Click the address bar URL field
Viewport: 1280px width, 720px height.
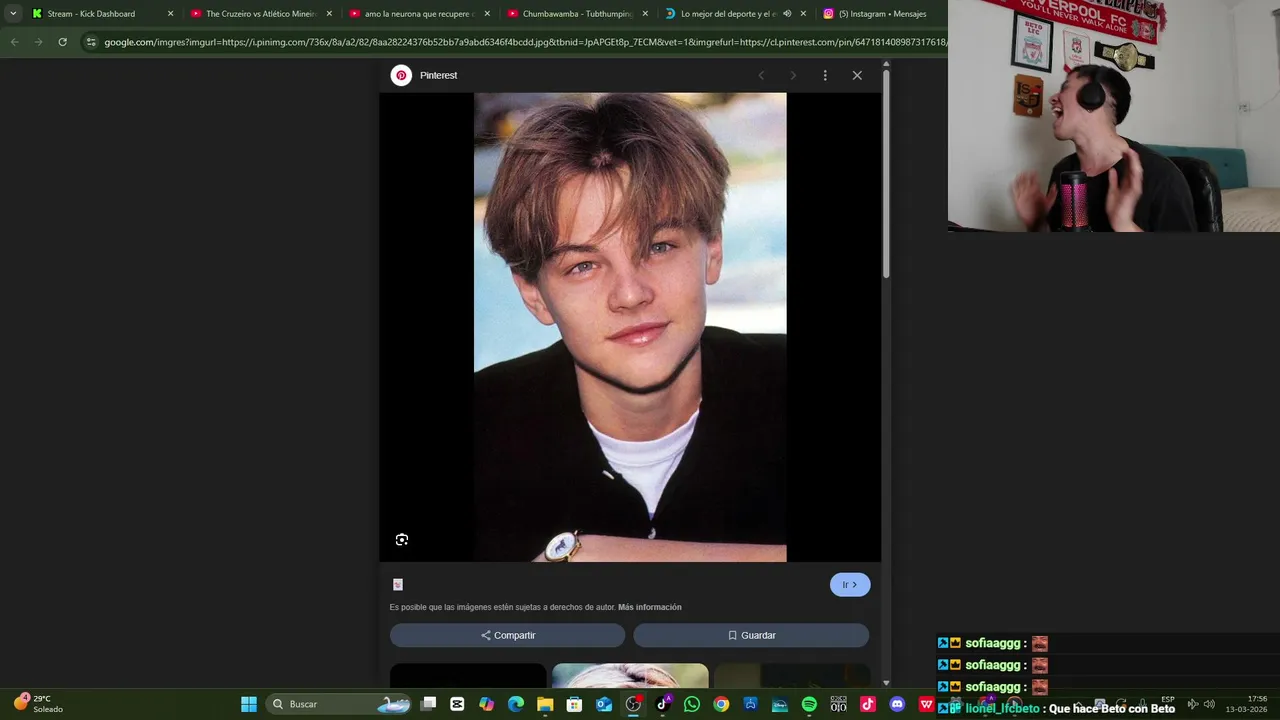(x=525, y=42)
